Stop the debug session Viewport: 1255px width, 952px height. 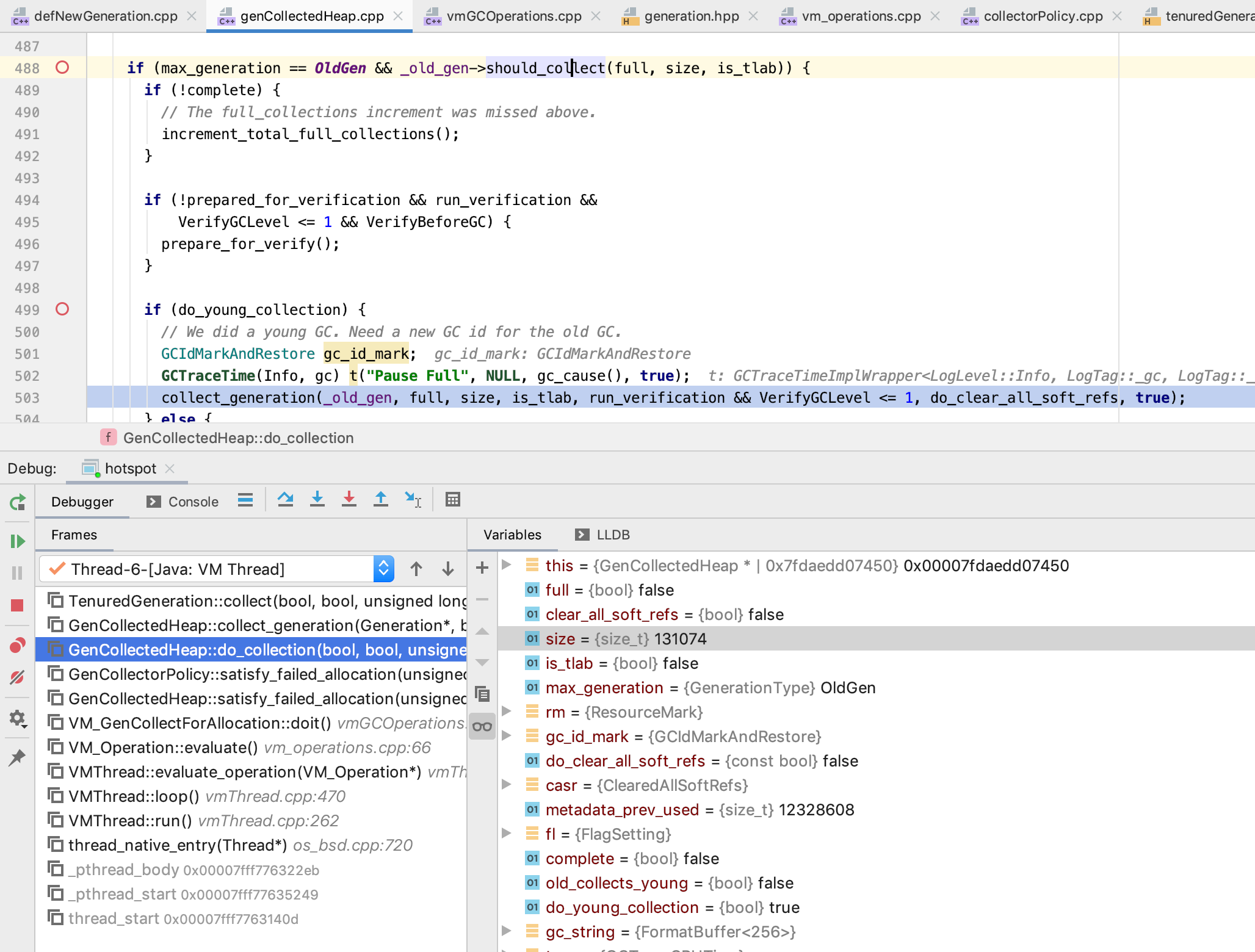click(x=17, y=605)
